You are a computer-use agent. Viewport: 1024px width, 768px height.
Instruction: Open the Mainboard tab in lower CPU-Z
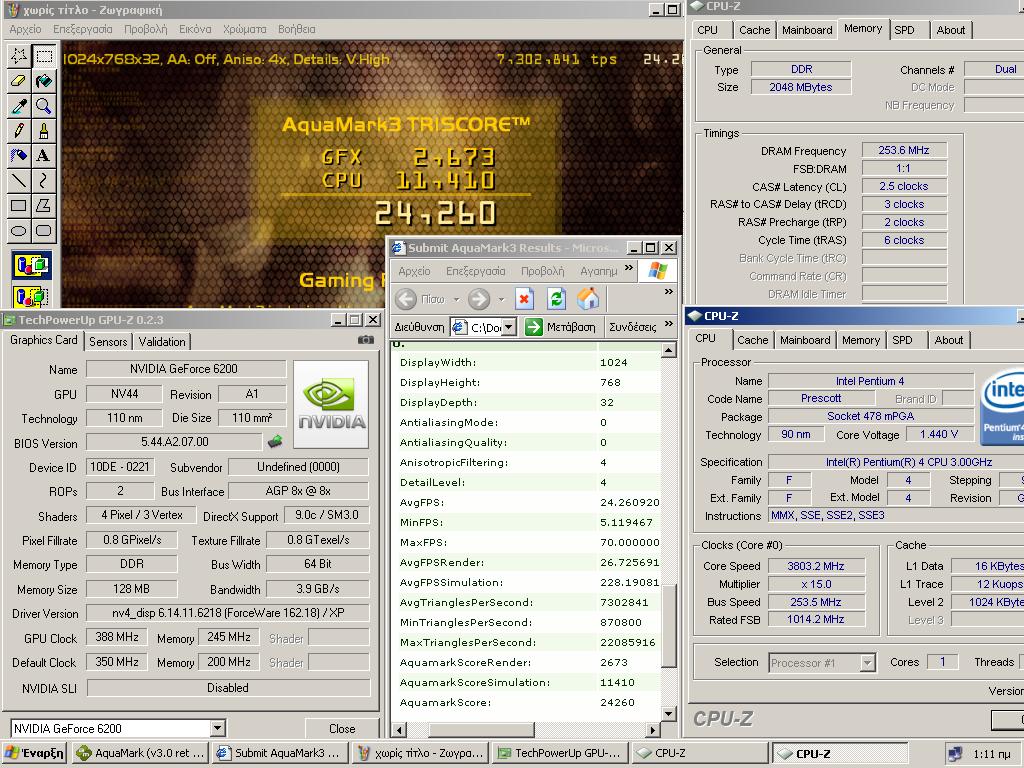[805, 340]
